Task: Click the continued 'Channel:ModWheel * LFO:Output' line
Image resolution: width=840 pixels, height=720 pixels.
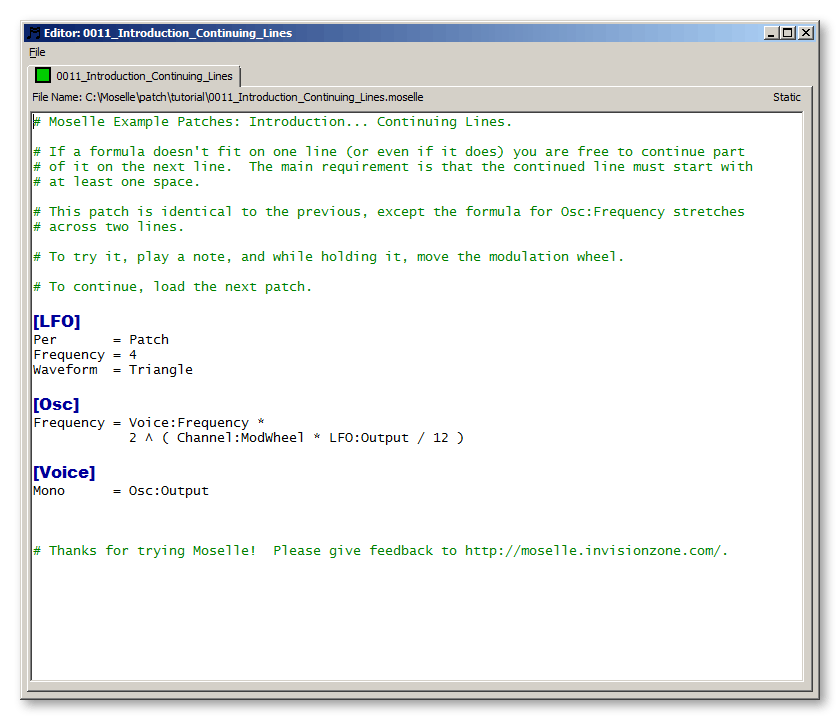Action: click(296, 438)
